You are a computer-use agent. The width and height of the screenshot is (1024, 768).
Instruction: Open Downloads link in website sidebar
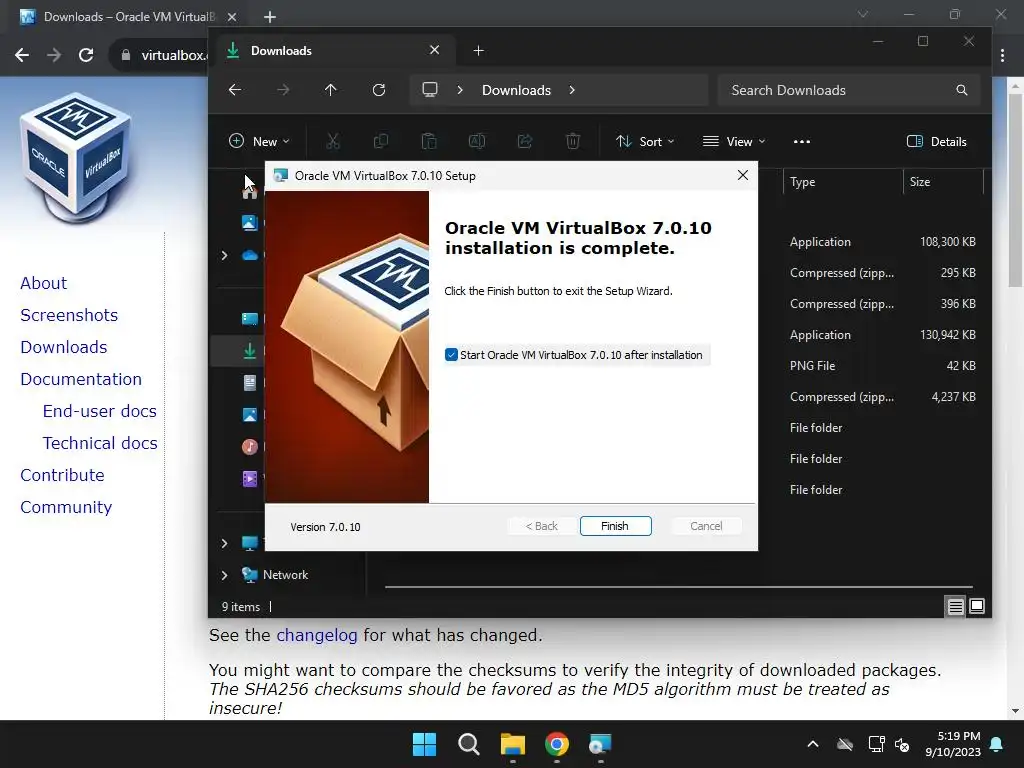coord(63,347)
